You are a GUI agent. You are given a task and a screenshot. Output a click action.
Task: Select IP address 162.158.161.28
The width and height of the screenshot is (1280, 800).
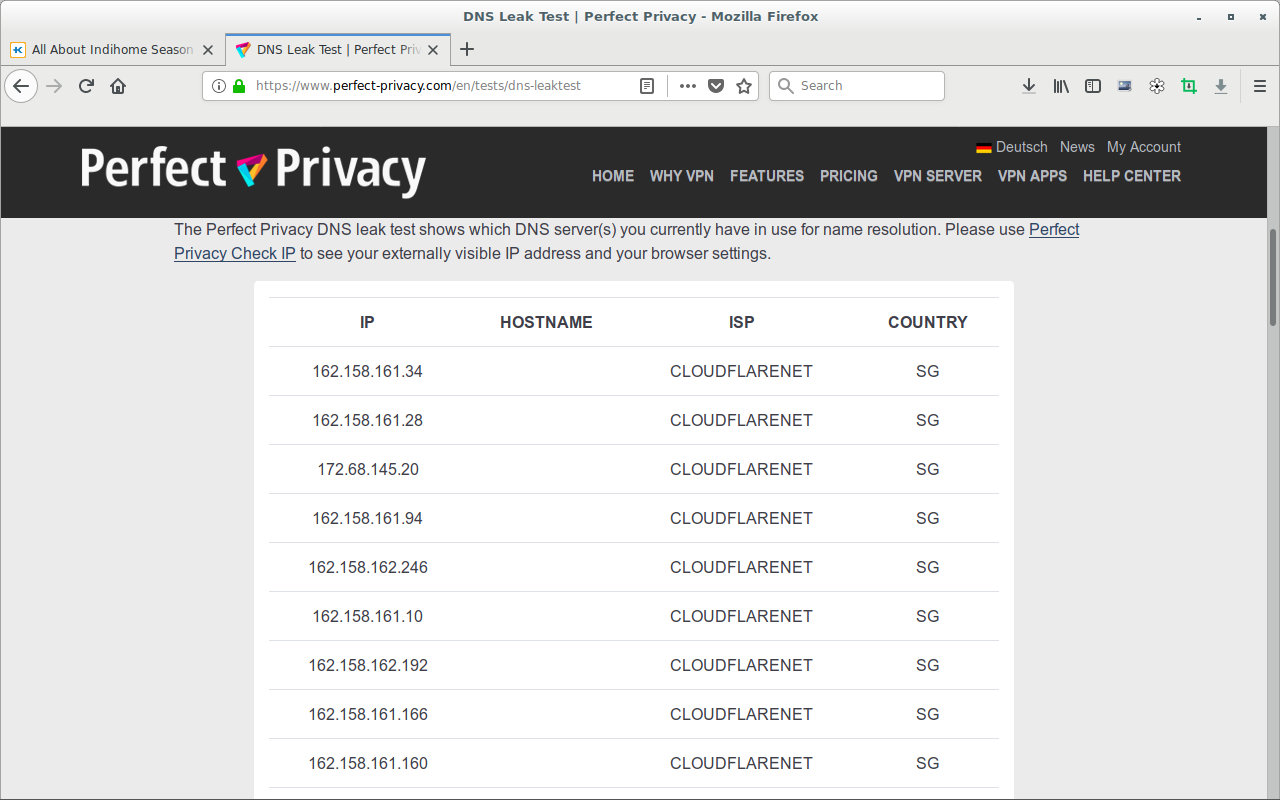[368, 420]
